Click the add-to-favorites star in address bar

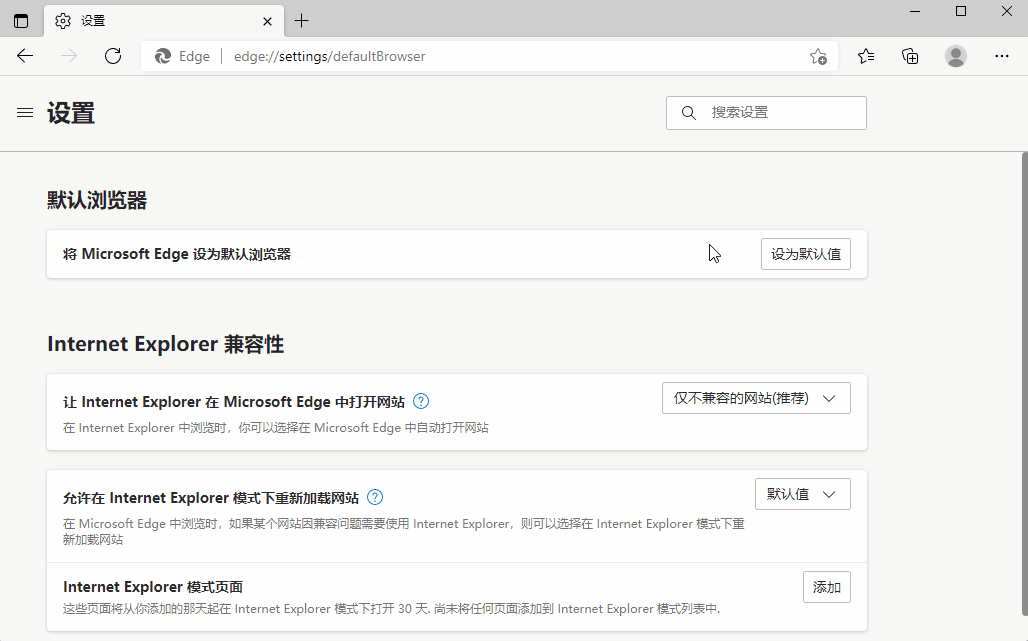click(819, 57)
